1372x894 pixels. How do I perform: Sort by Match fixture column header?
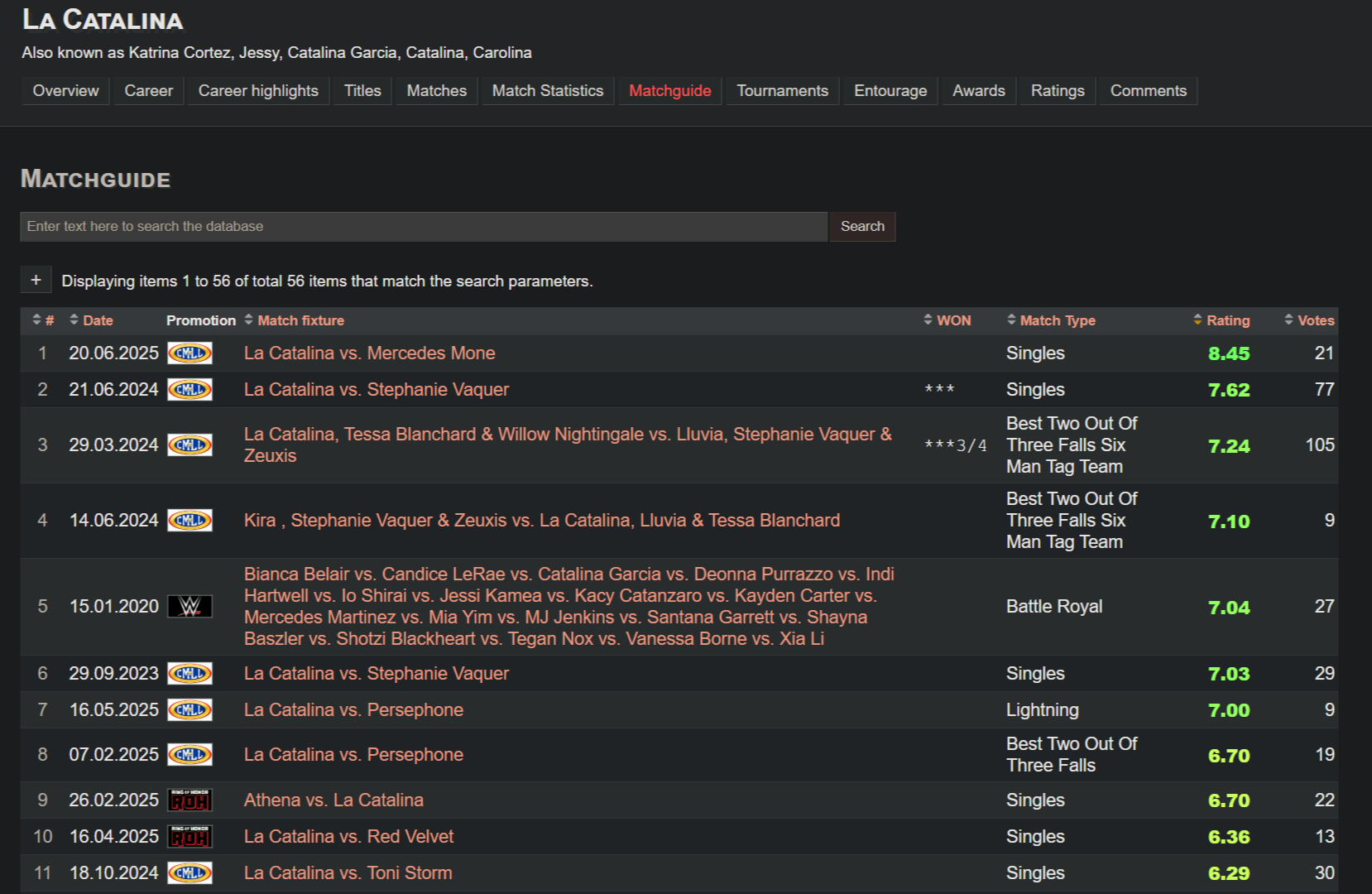[x=294, y=320]
